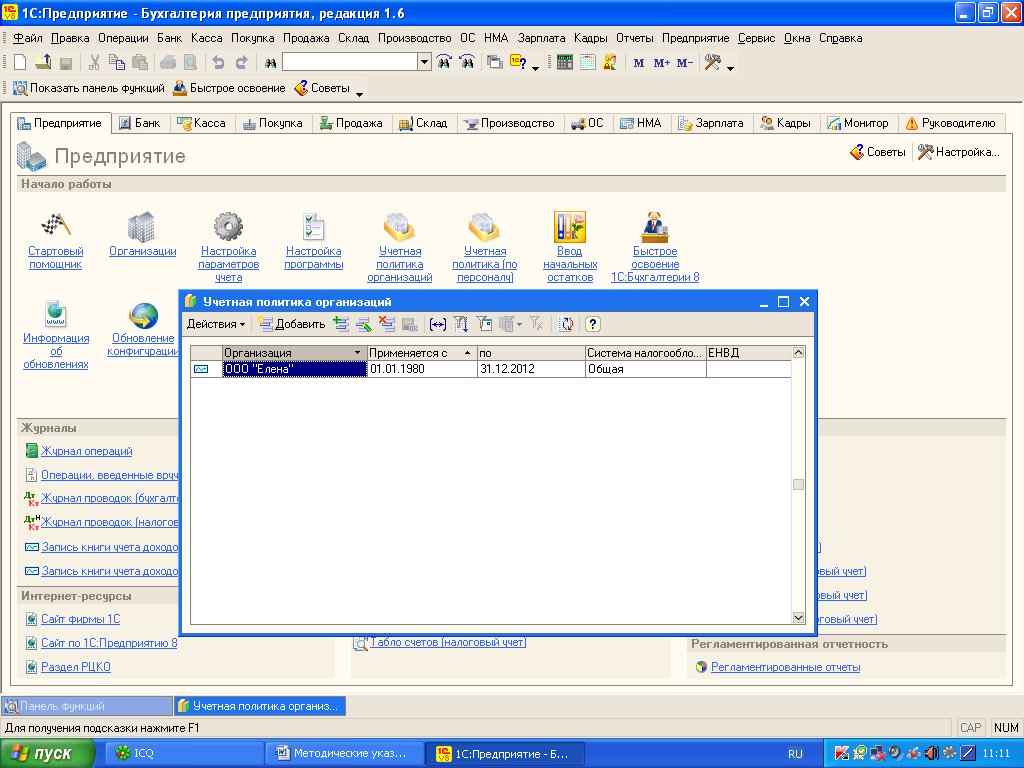Switch to the Производство tab
Screen dimensions: 1024x768
pos(510,123)
